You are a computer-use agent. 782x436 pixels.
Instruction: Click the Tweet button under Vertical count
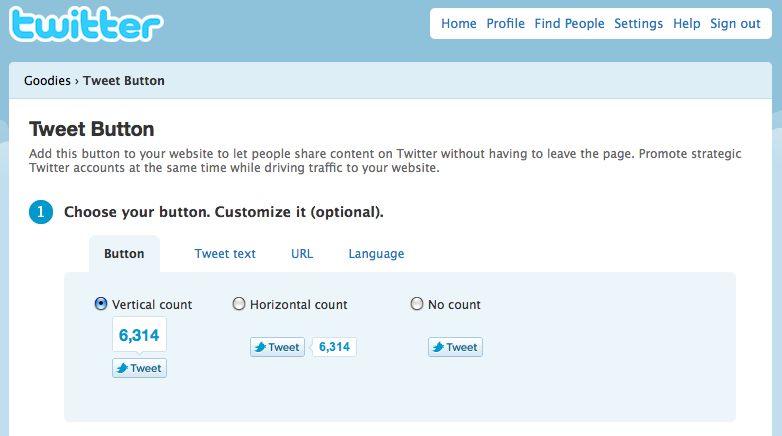point(139,368)
